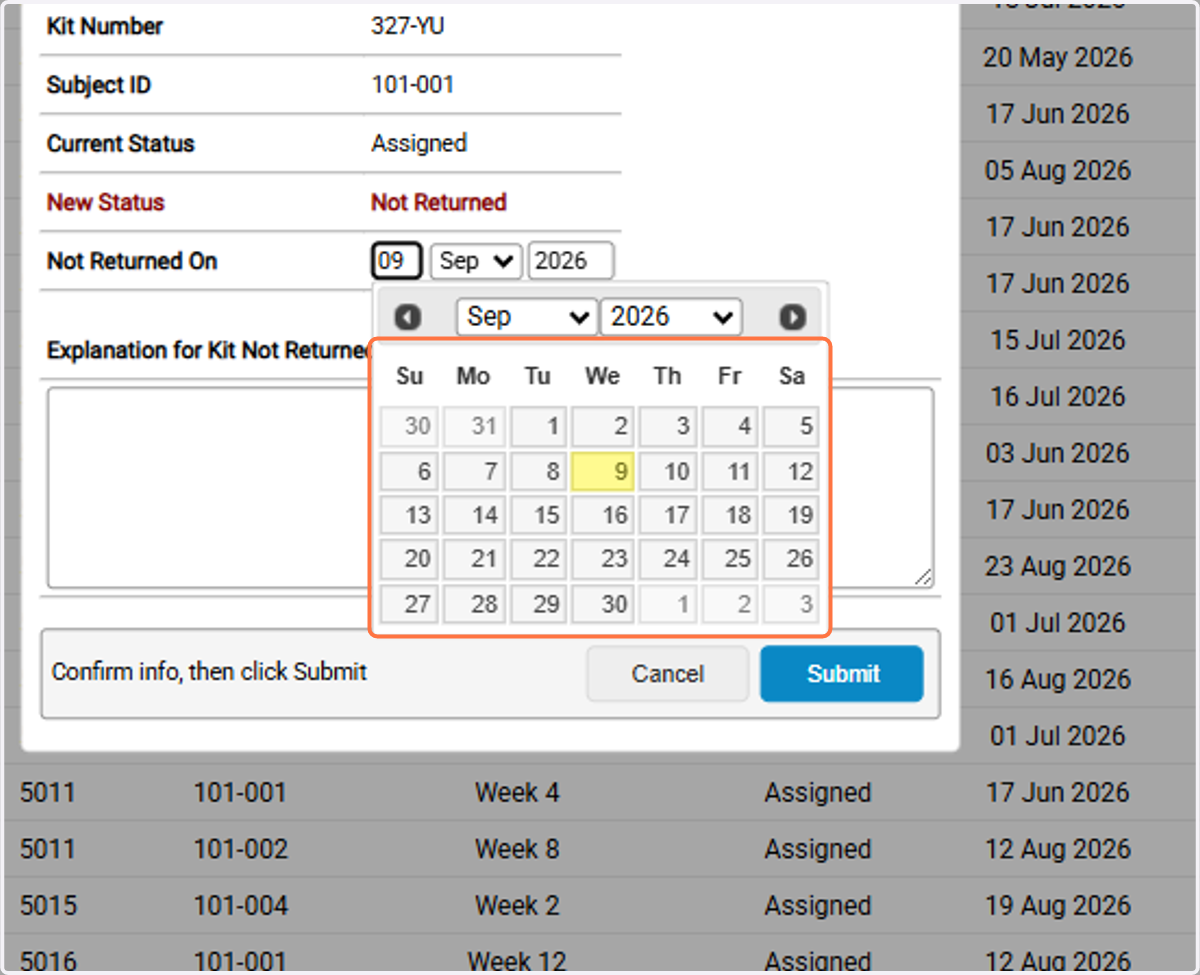The image size is (1200, 975).
Task: Click the year input field showing 2026
Action: point(570,261)
